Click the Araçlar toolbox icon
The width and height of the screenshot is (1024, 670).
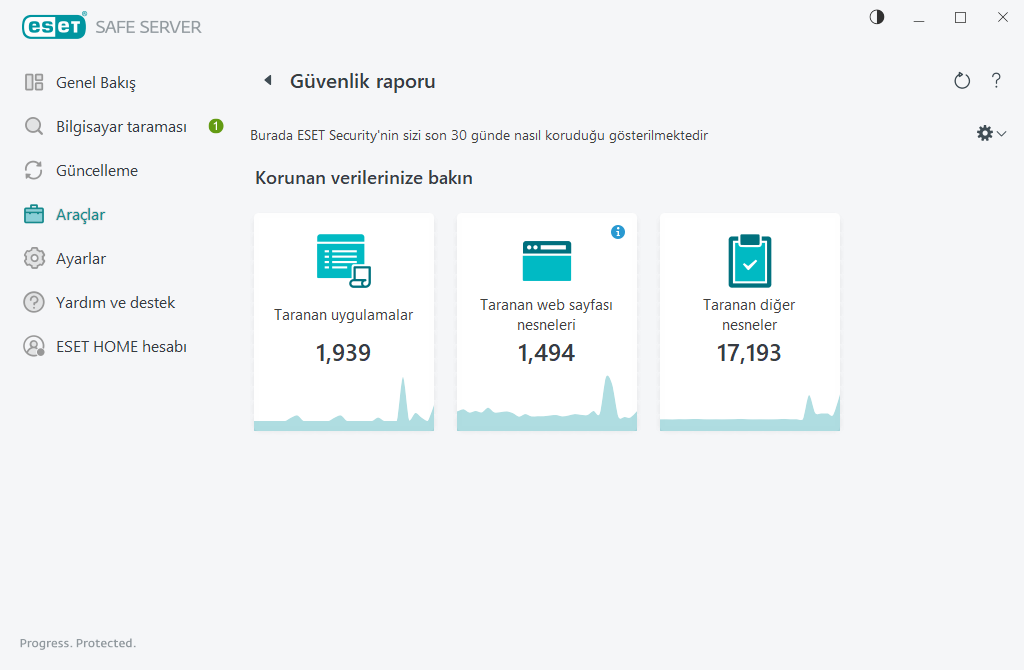pyautogui.click(x=33, y=214)
